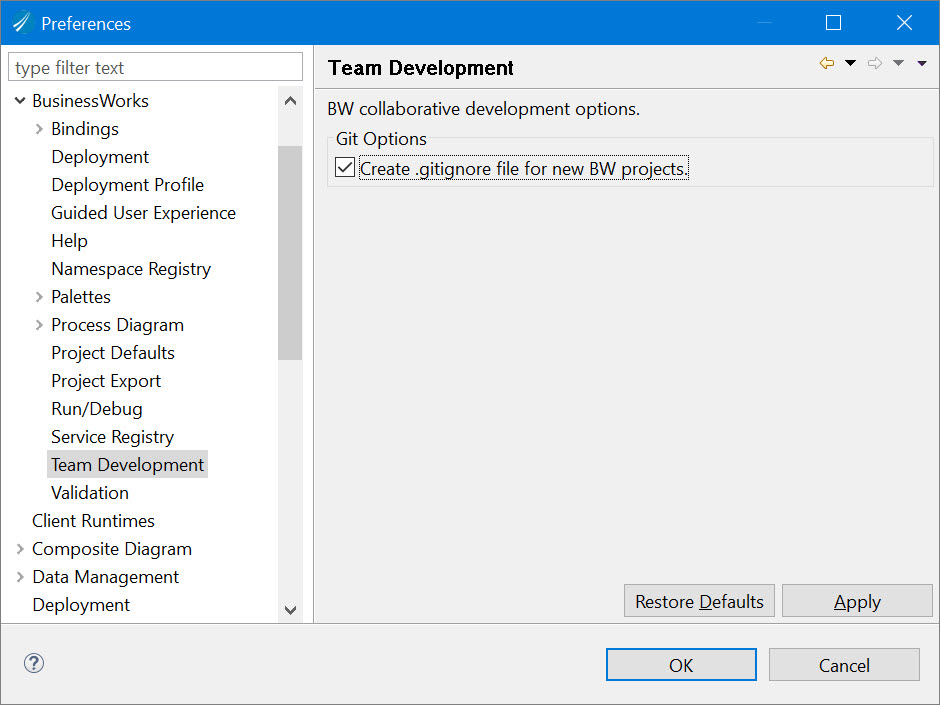Image resolution: width=940 pixels, height=705 pixels.
Task: Expand the Palettes tree node
Action: [39, 297]
